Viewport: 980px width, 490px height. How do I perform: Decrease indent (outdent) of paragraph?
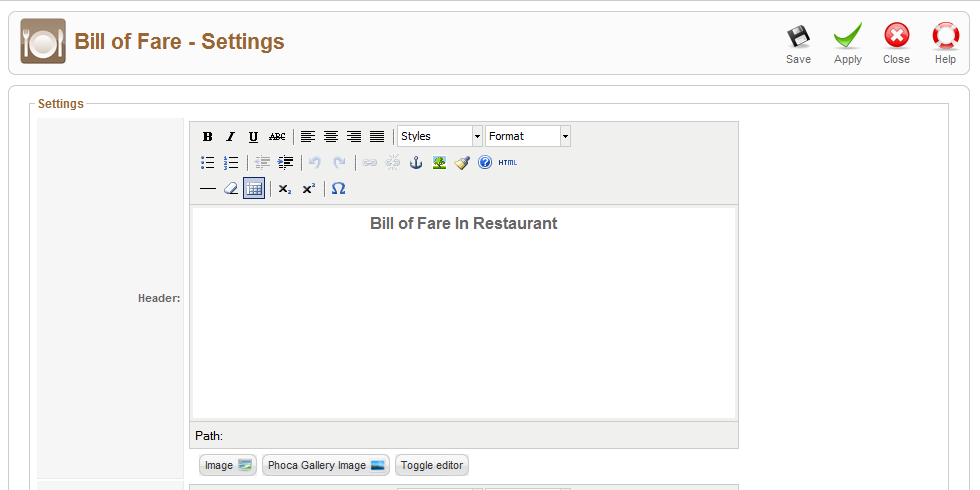pos(262,162)
